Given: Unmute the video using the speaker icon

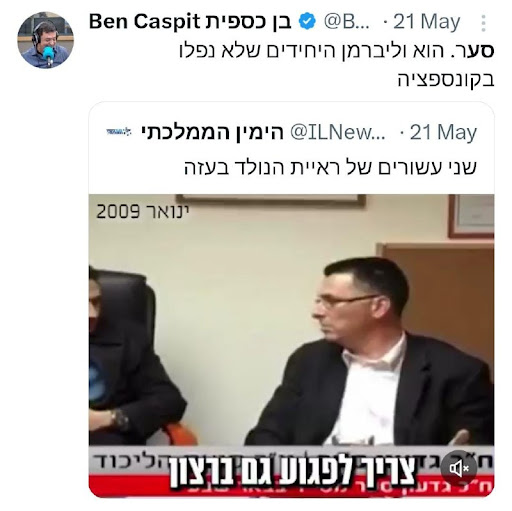Looking at the screenshot, I should (x=459, y=468).
